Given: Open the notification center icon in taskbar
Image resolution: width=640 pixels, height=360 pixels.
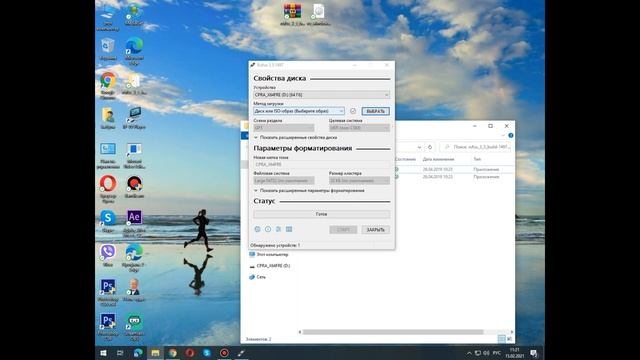Looking at the screenshot, I should (x=533, y=353).
